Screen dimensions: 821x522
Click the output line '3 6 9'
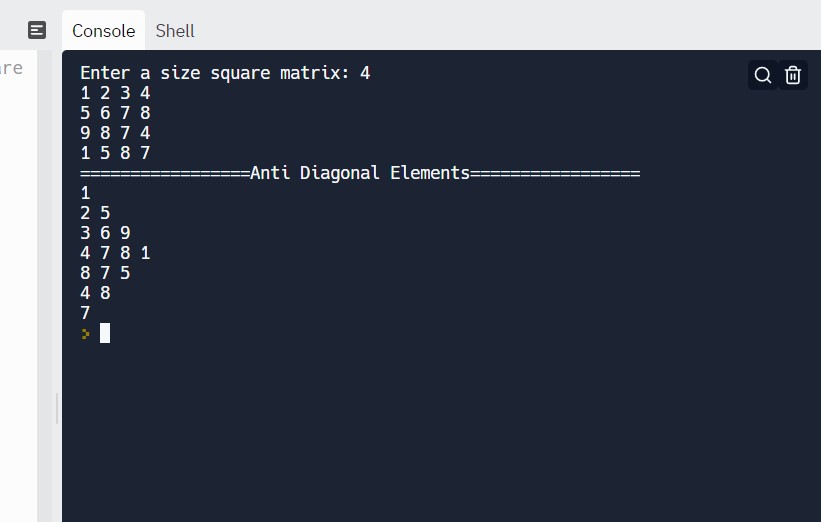tap(105, 233)
